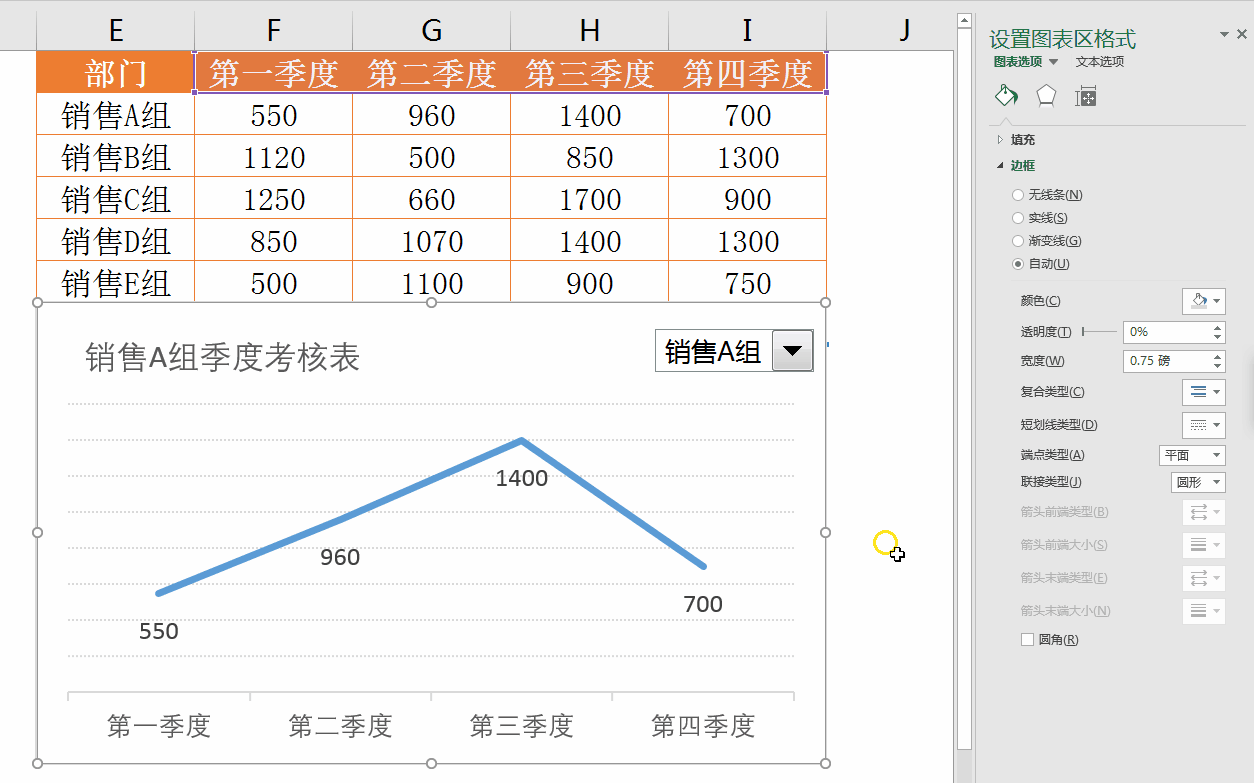Toggle the 圆角 checkbox
The height and width of the screenshot is (783, 1254).
[1027, 640]
